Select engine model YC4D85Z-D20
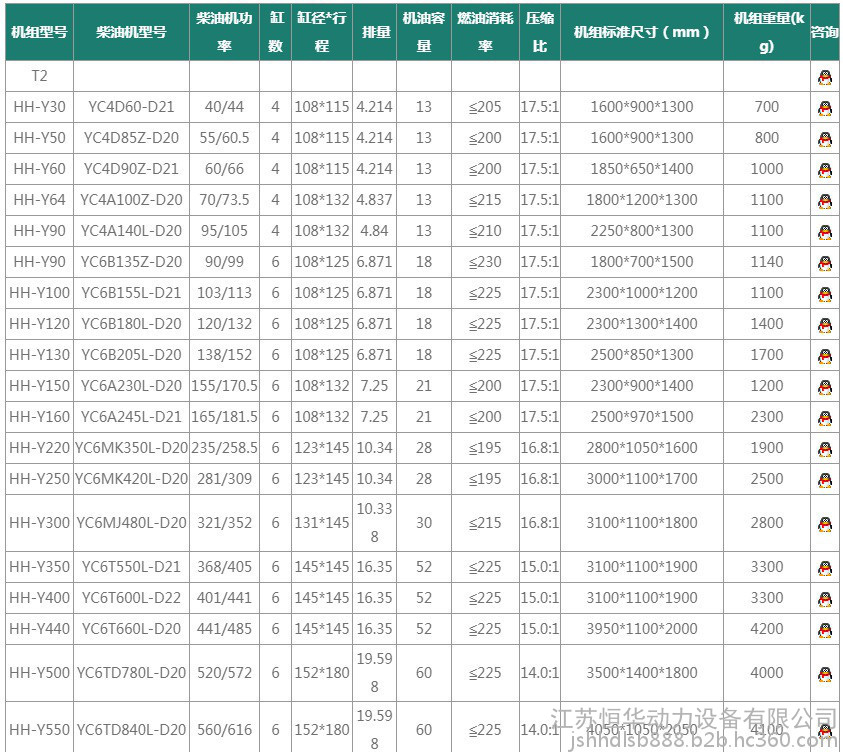 [x=131, y=138]
